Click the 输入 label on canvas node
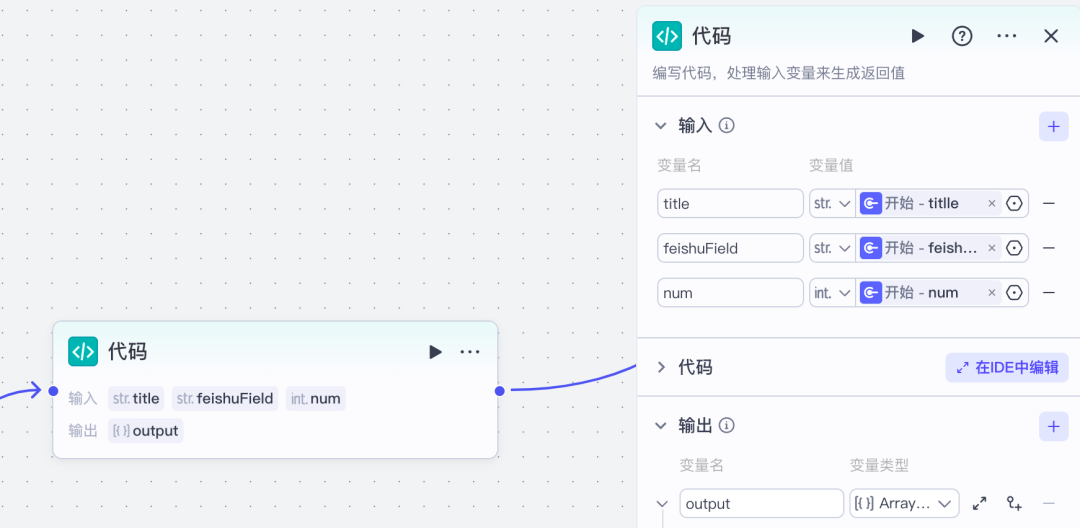Image resolution: width=1080 pixels, height=528 pixels. click(82, 399)
